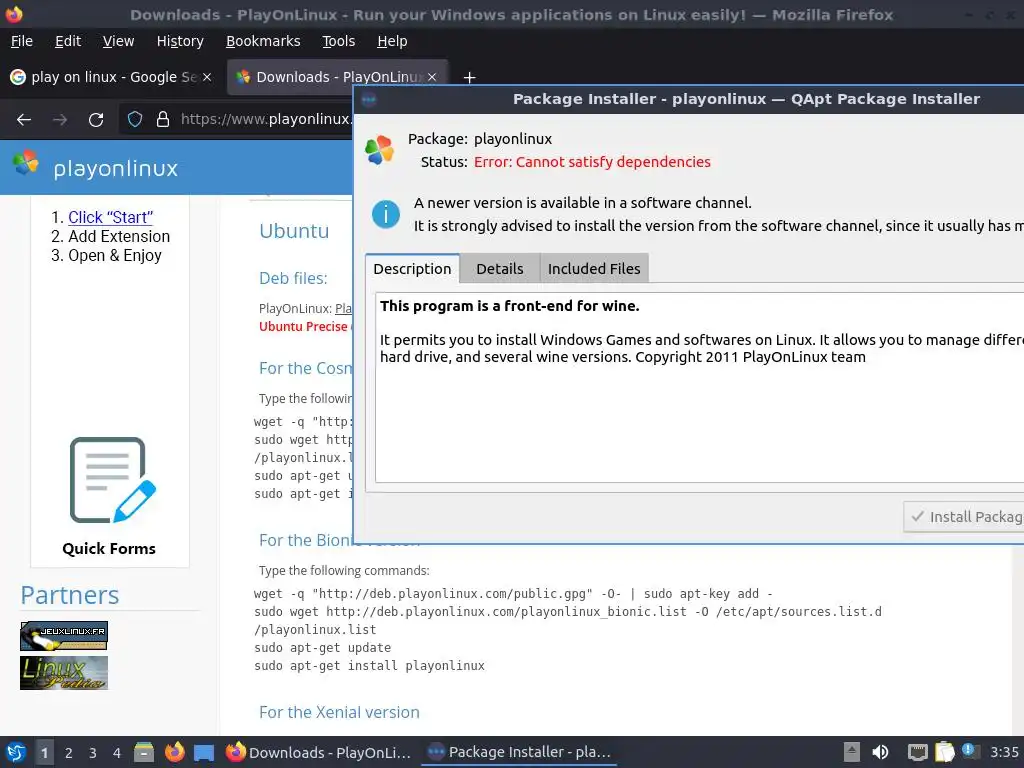This screenshot has width=1024, height=768.
Task: Click the 'Error: Cannot satisfy dependencies' status text
Action: click(x=592, y=162)
